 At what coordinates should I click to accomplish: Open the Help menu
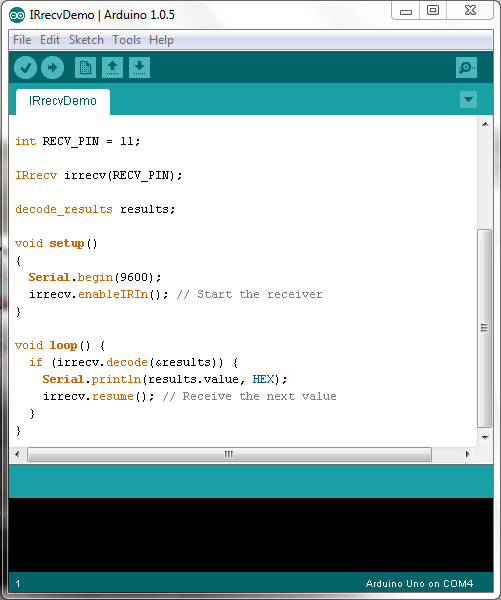(161, 40)
